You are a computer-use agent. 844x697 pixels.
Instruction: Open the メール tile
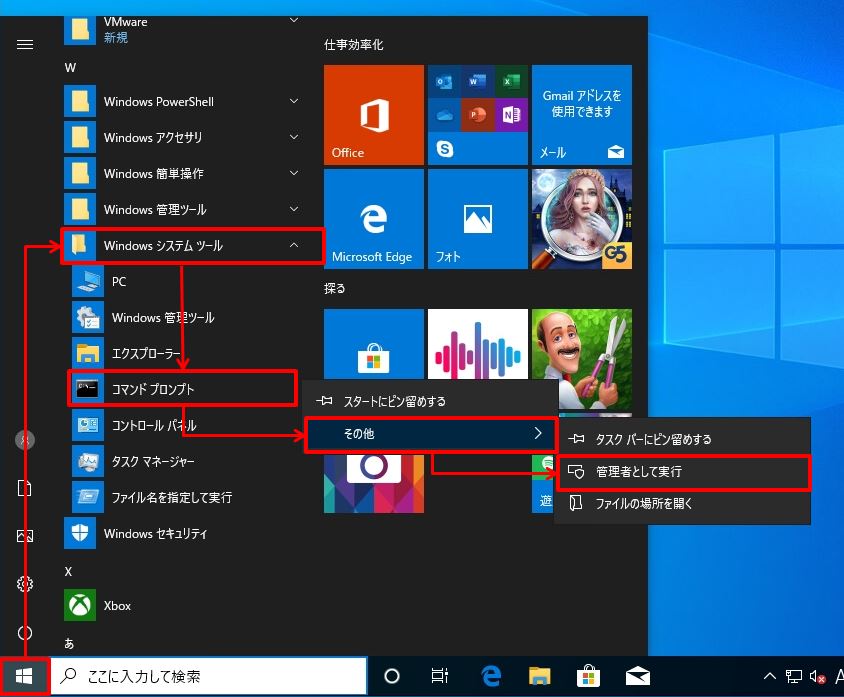(x=581, y=115)
